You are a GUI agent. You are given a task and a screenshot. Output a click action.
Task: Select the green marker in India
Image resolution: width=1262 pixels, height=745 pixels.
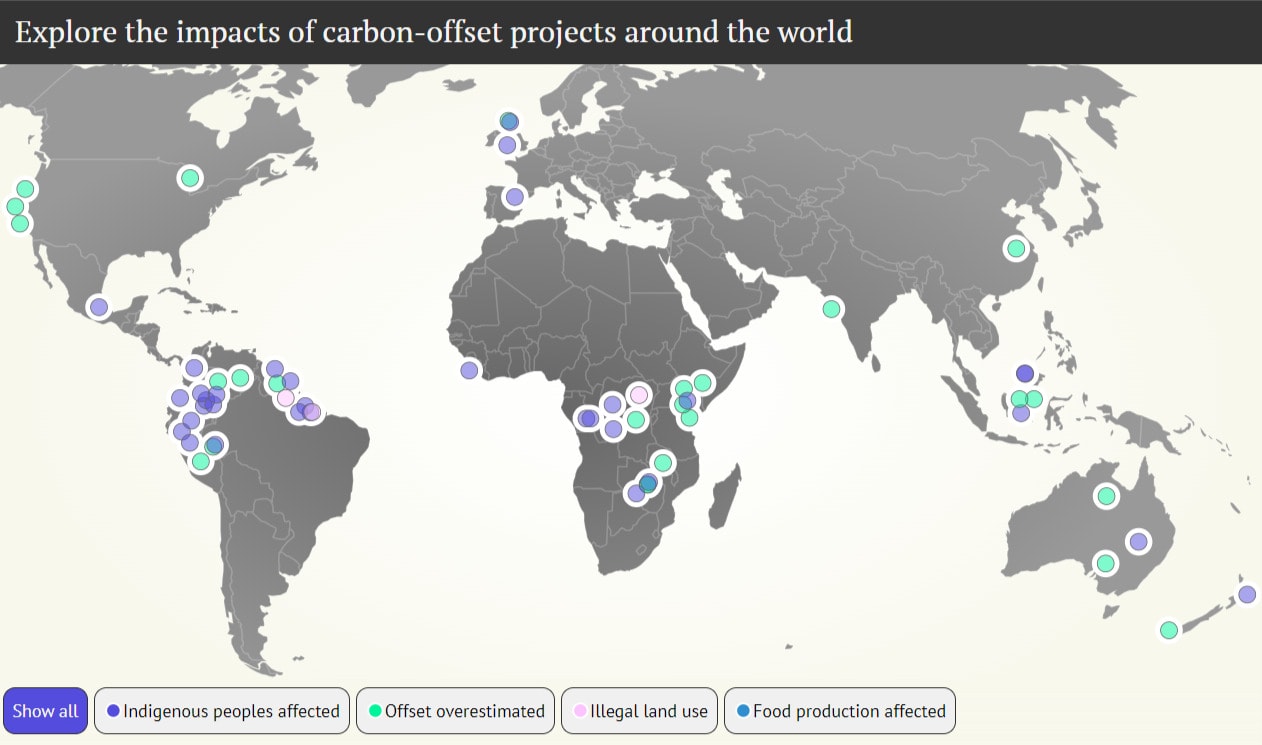coord(831,308)
